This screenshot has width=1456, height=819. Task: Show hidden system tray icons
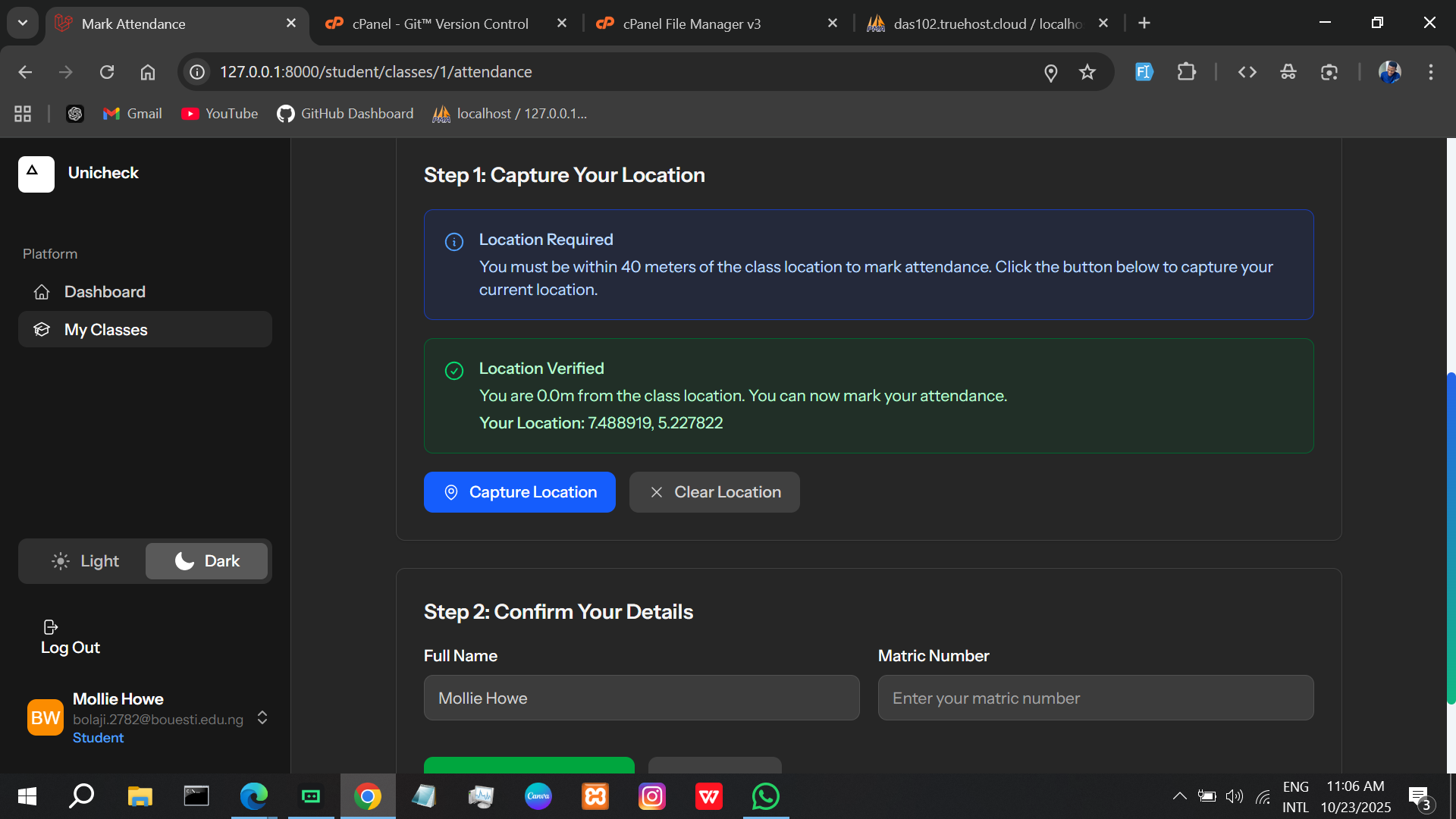pyautogui.click(x=1179, y=795)
